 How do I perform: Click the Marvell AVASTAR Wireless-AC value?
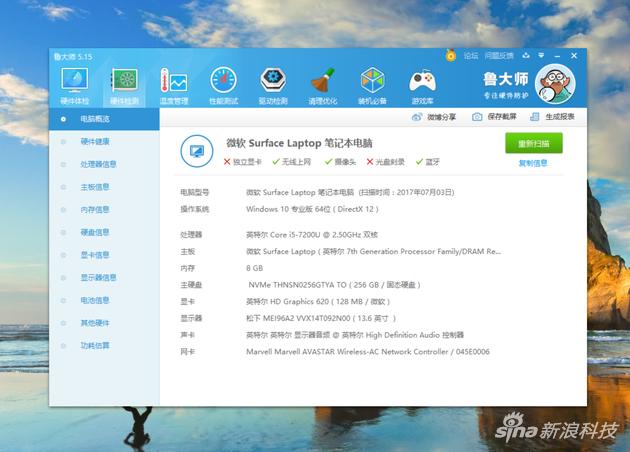coord(368,352)
